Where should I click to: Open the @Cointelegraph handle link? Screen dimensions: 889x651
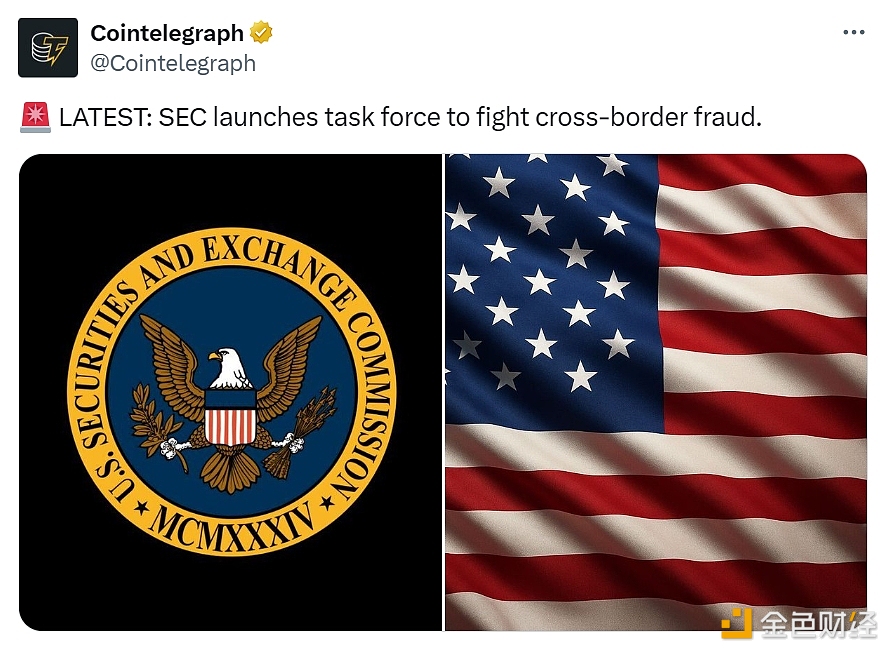173,63
